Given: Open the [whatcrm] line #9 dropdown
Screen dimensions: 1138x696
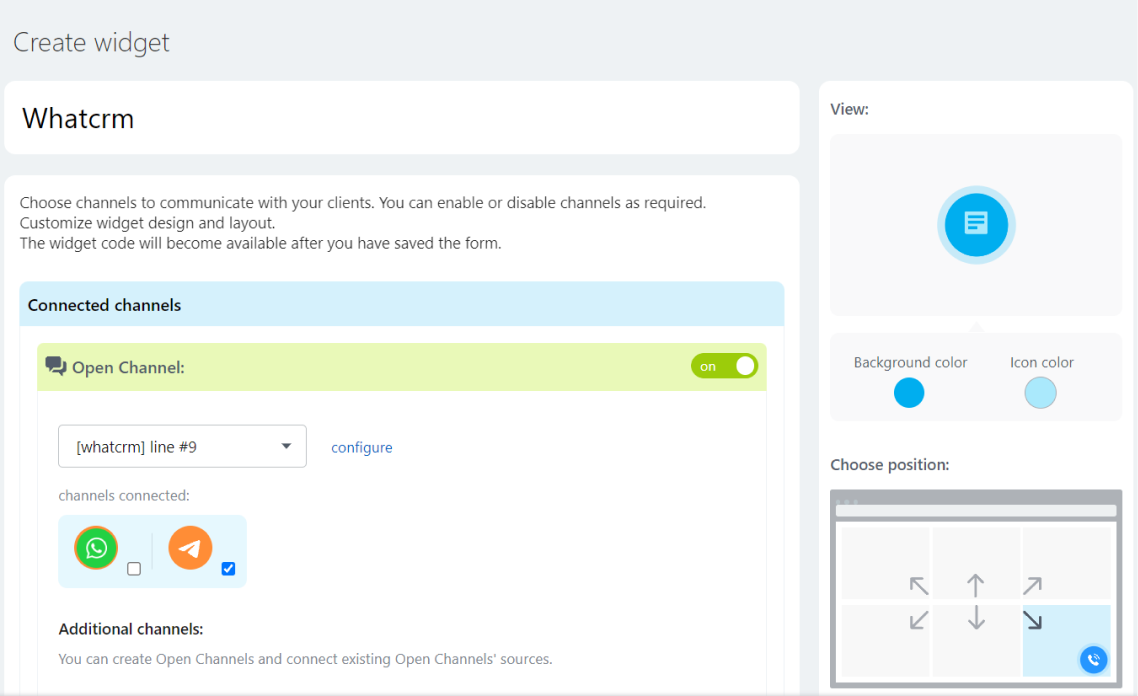Looking at the screenshot, I should [182, 447].
